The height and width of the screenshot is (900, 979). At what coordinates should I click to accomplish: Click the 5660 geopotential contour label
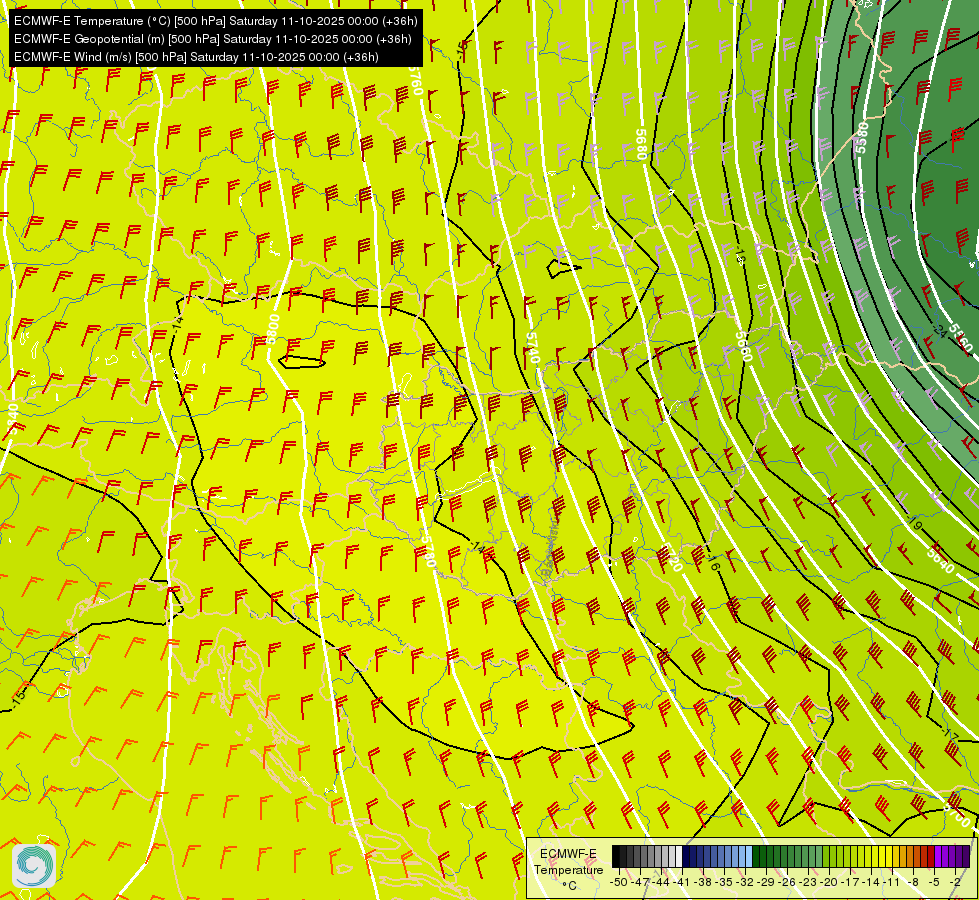coord(743,346)
